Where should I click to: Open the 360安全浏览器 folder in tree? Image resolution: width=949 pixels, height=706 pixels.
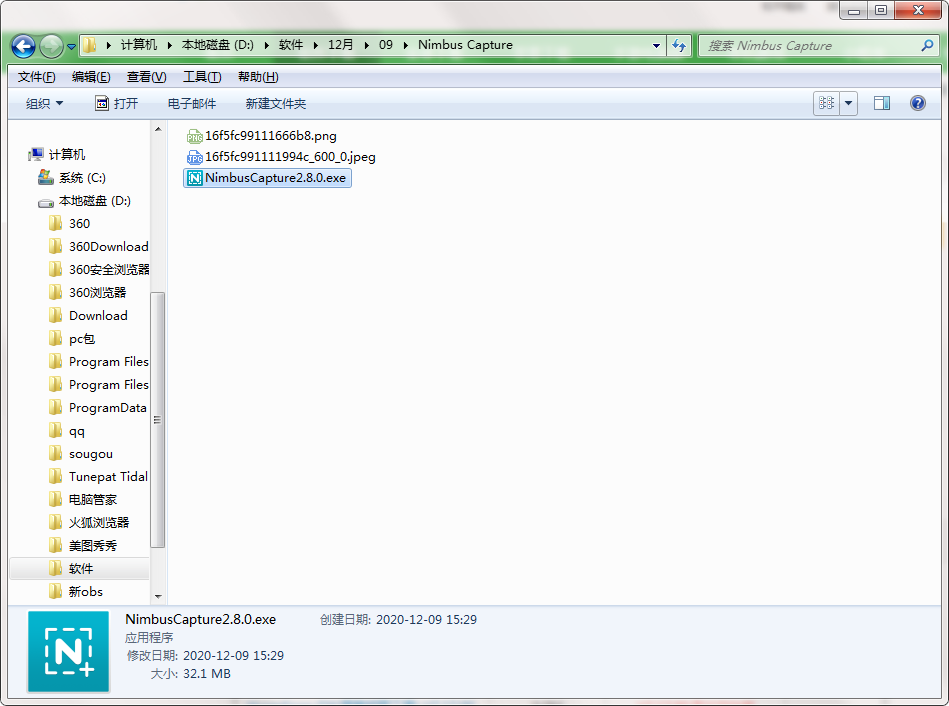[98, 269]
